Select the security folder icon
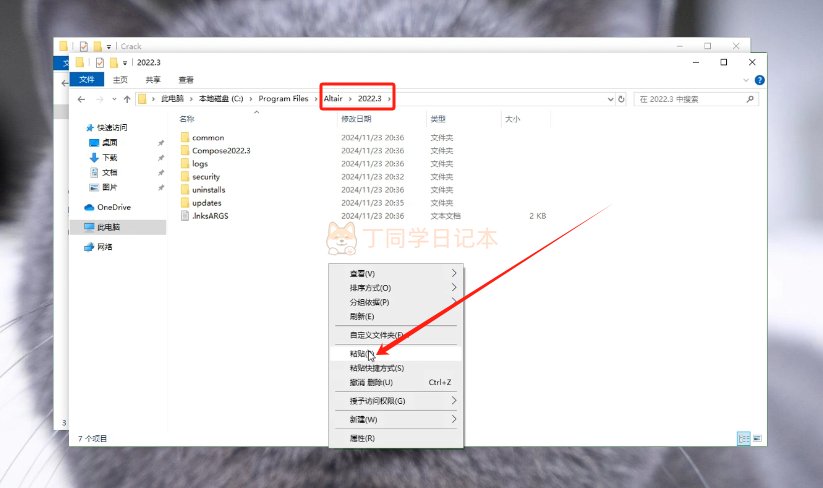 point(185,177)
